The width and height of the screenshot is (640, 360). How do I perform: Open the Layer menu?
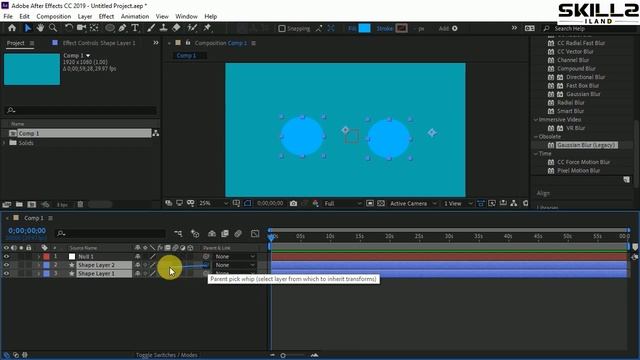[x=84, y=16]
